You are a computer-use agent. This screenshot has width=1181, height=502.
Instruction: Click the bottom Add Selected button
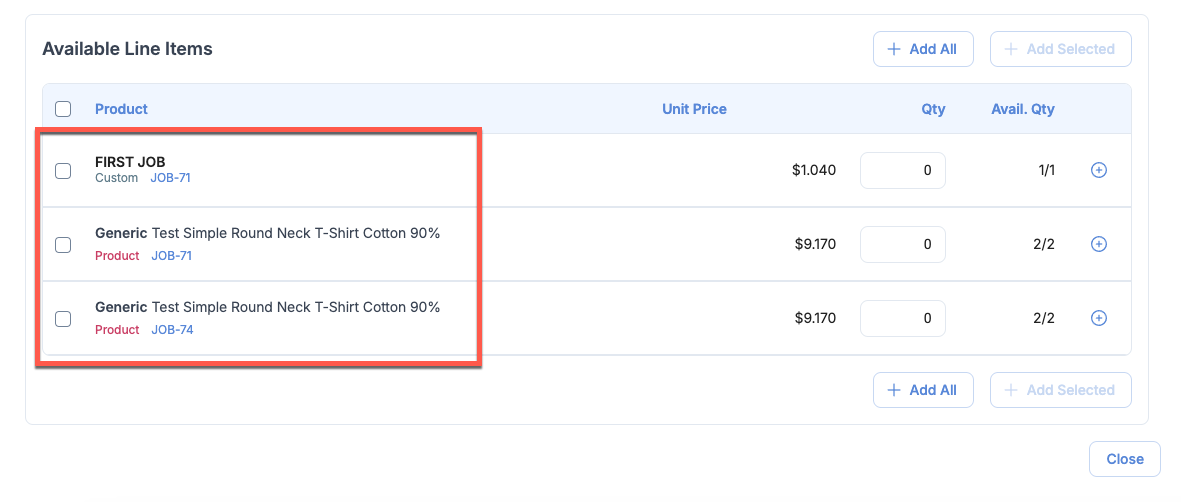click(1060, 390)
